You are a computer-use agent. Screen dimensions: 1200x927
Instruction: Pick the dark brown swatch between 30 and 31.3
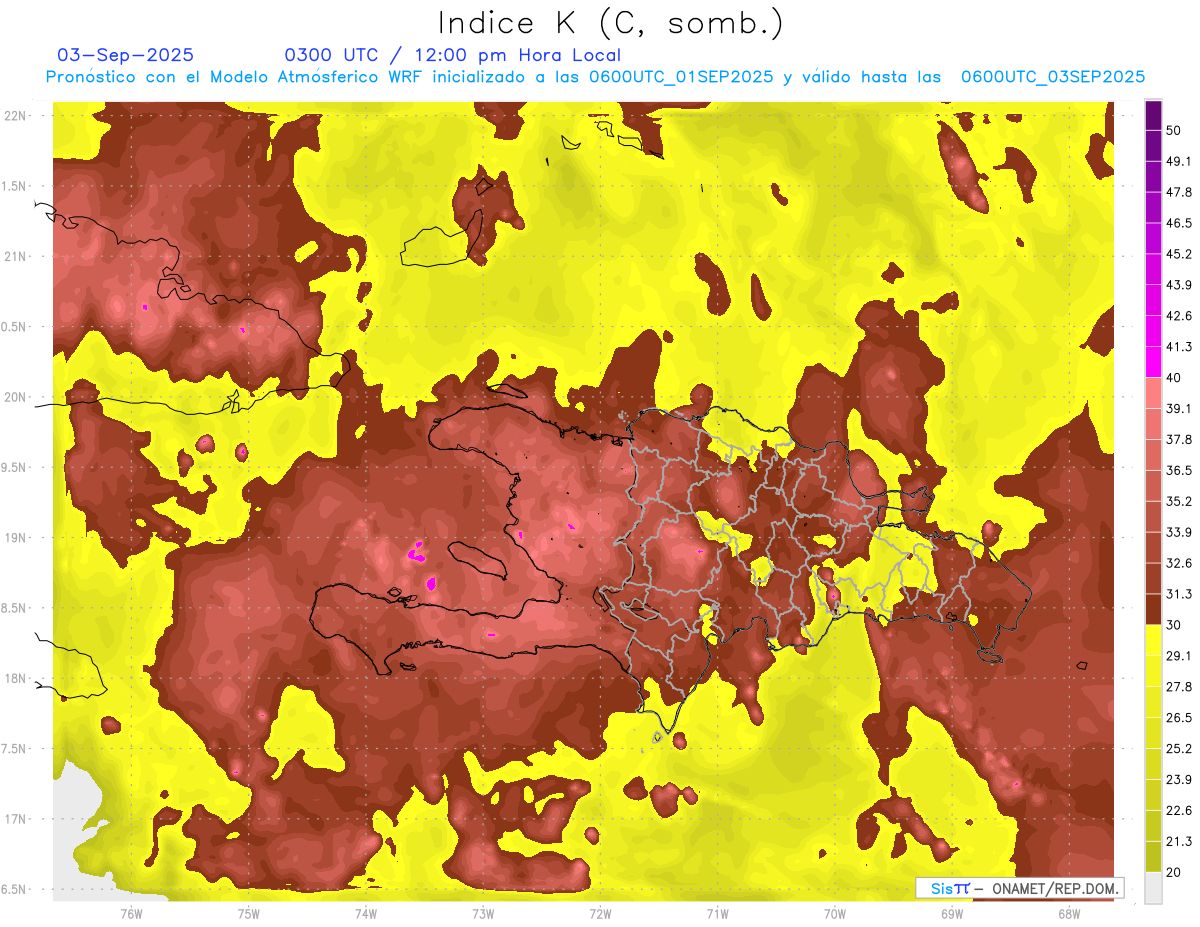tap(1153, 609)
